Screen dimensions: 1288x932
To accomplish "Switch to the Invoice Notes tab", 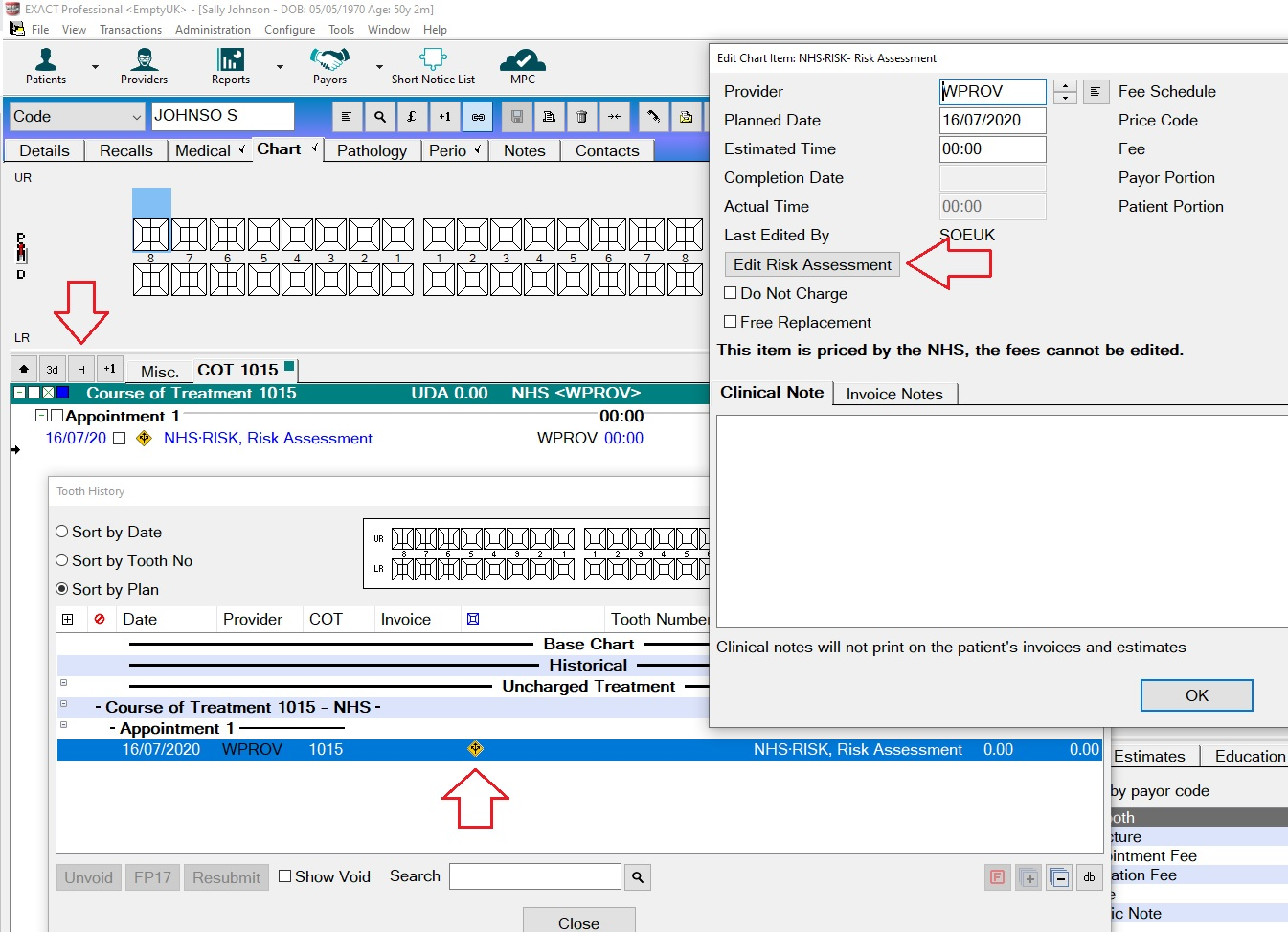I will point(894,394).
